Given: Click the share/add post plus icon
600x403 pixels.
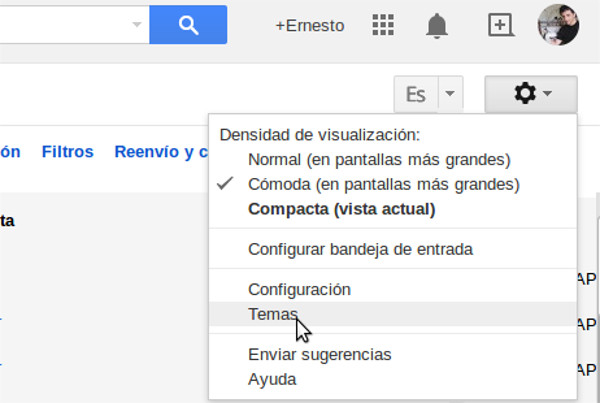Looking at the screenshot, I should [501, 25].
